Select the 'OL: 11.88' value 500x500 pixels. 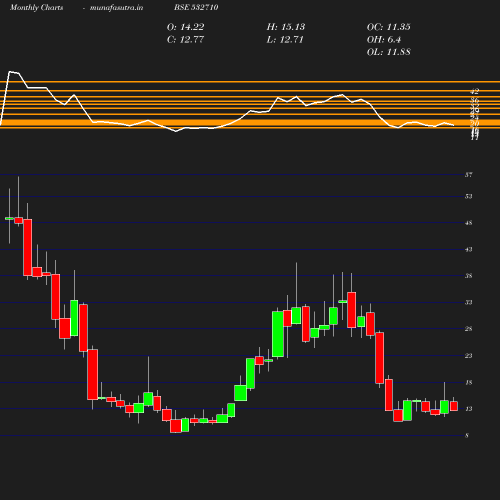point(389,52)
